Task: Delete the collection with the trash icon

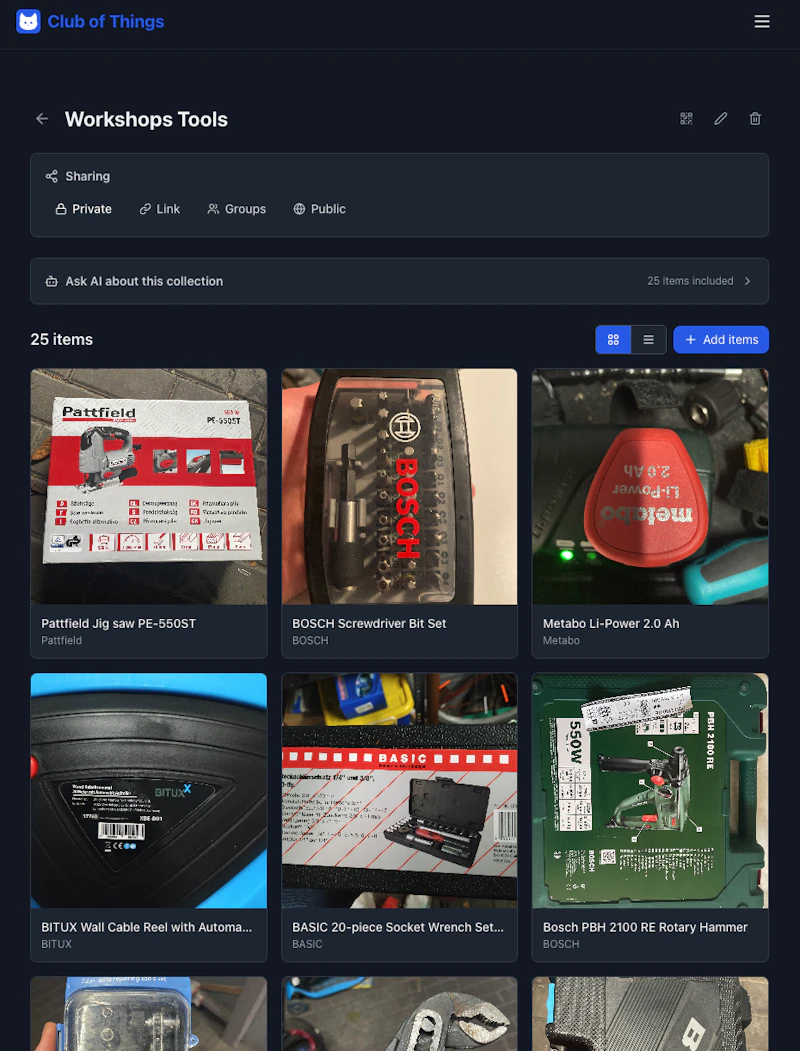Action: coord(755,119)
